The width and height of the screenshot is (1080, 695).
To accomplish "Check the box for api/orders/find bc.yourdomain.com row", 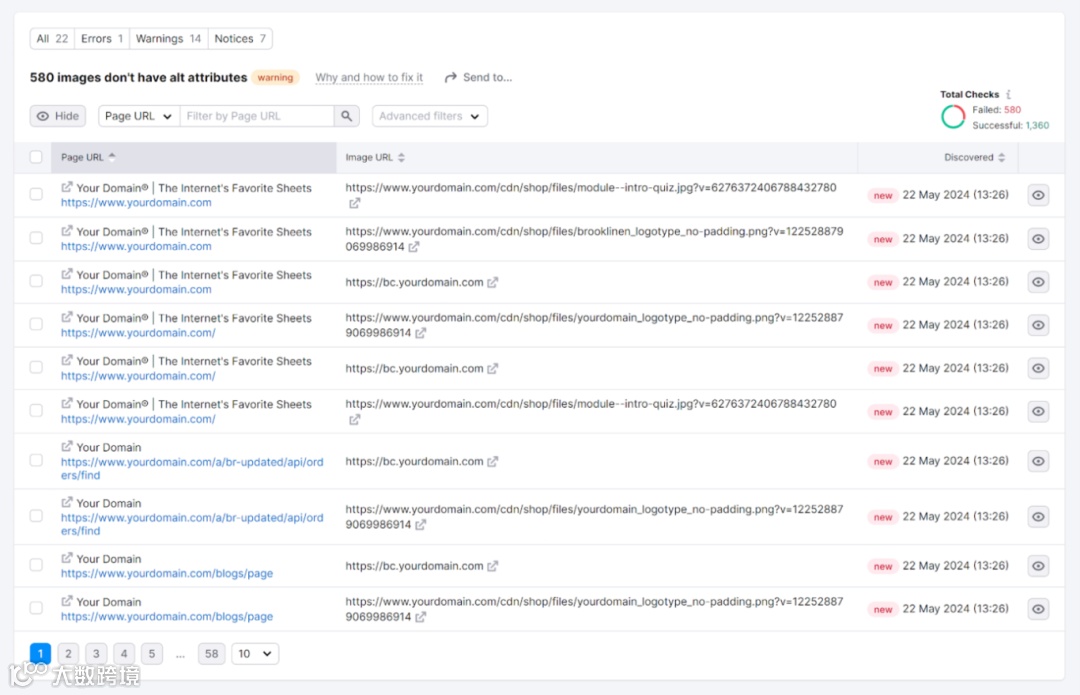I will (x=36, y=460).
